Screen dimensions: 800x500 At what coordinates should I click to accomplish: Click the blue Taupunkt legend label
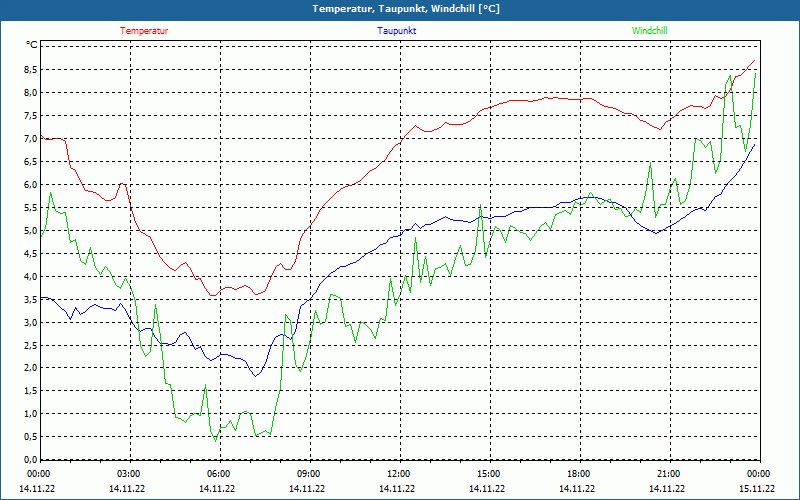(396, 31)
